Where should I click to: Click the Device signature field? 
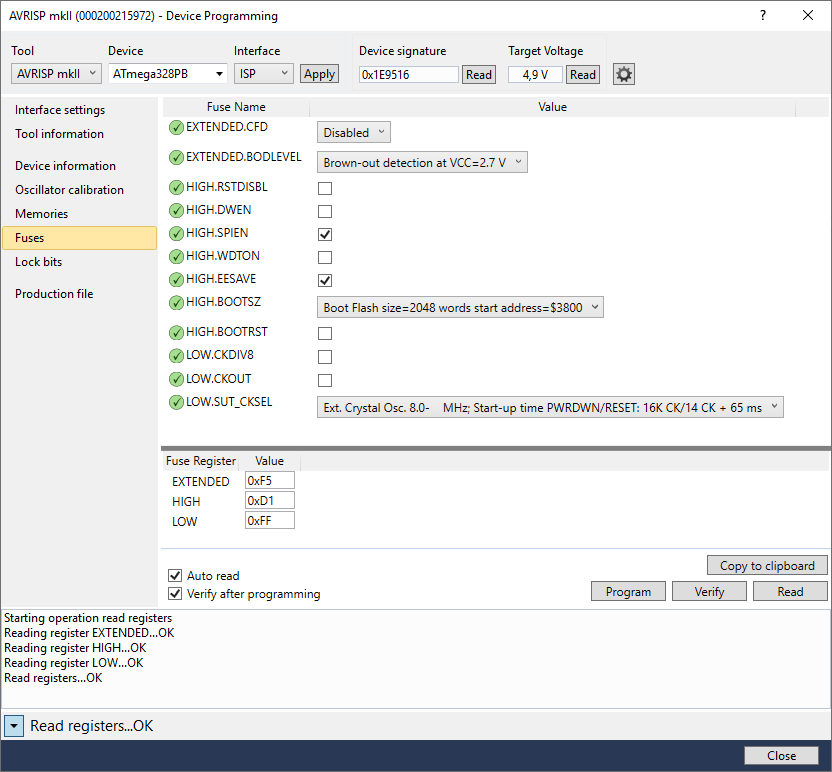pyautogui.click(x=409, y=74)
